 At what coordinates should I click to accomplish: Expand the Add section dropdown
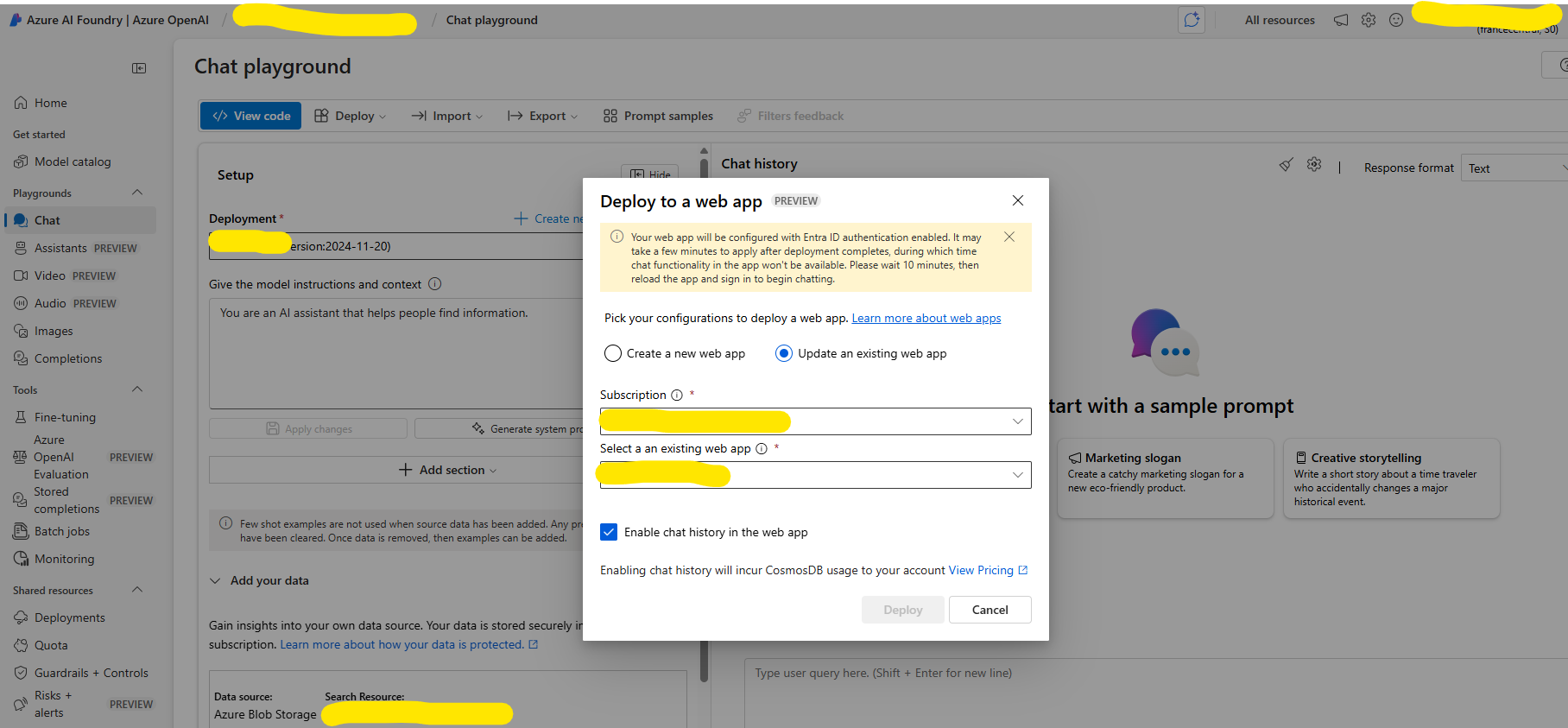pyautogui.click(x=447, y=470)
